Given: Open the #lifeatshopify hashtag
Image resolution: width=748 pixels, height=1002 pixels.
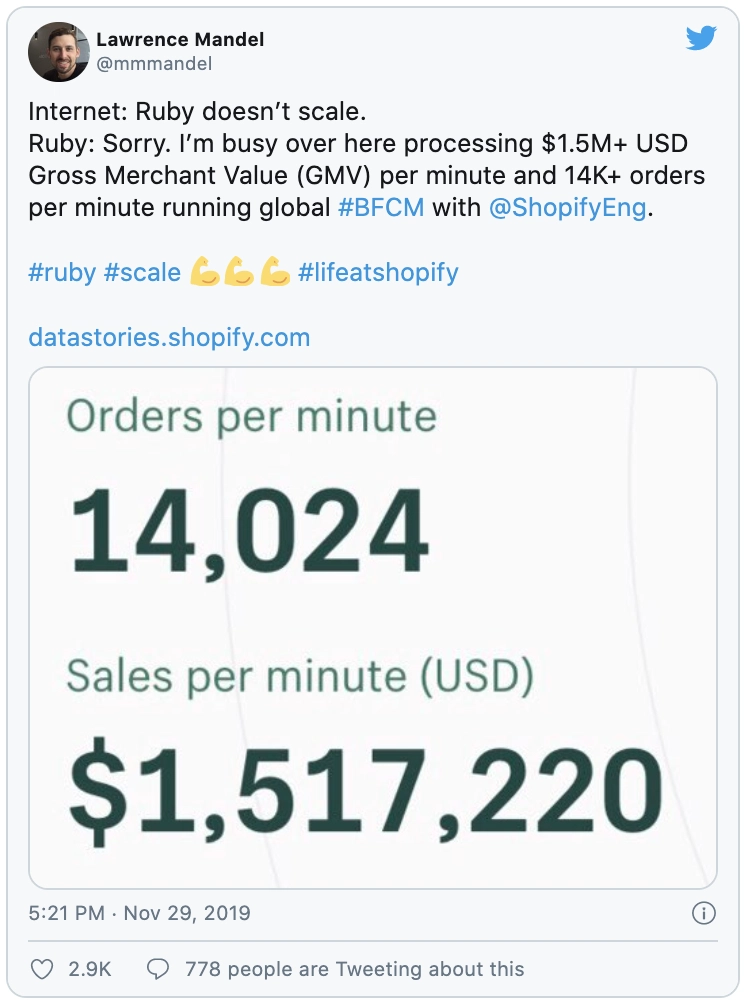Looking at the screenshot, I should 378,273.
